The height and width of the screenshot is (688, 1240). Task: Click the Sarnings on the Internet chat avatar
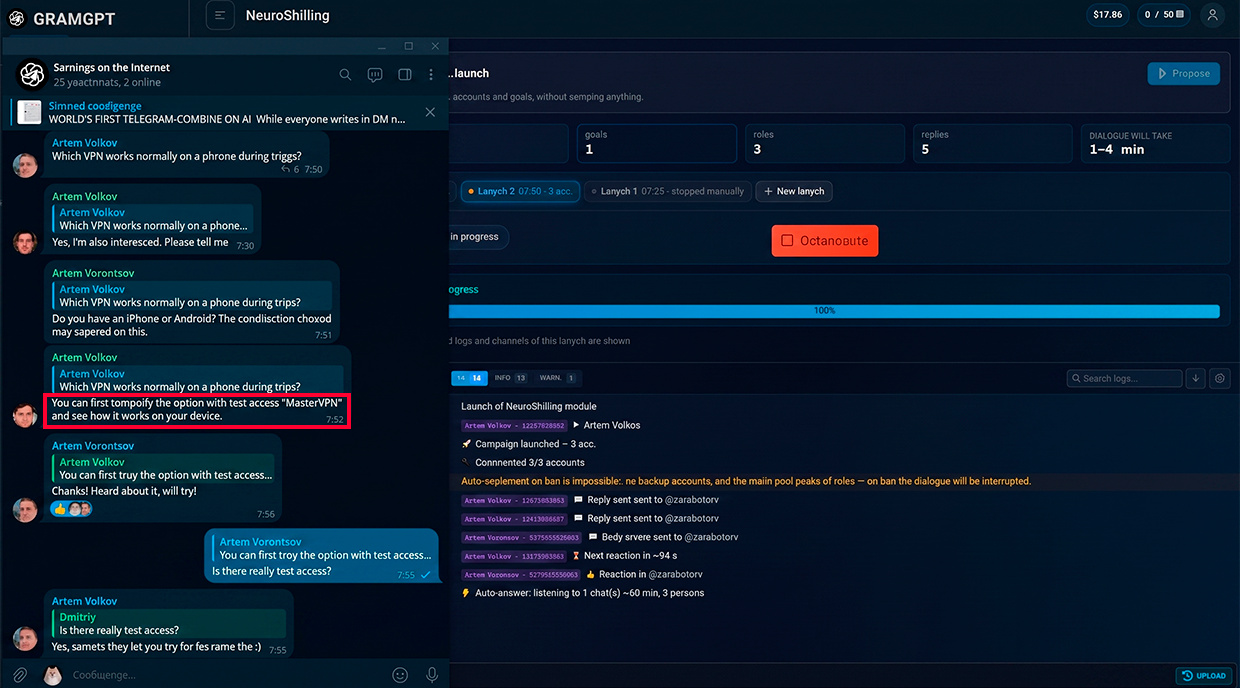click(x=32, y=74)
